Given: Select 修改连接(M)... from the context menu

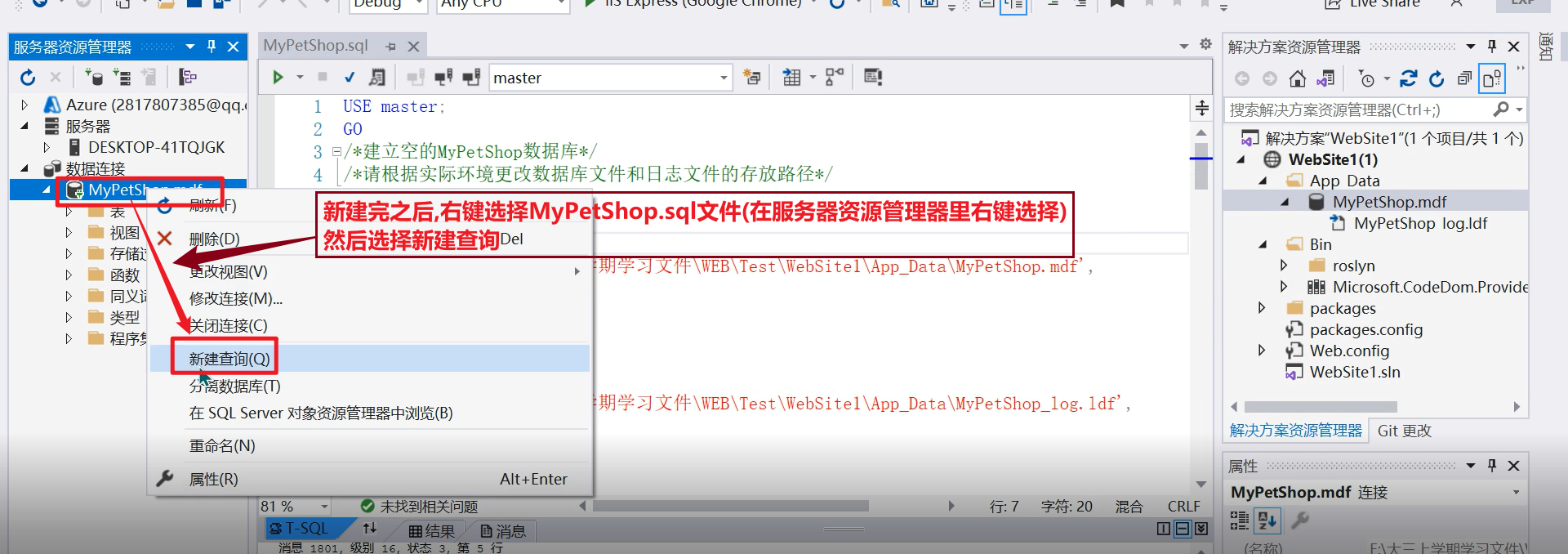Looking at the screenshot, I should pos(369,298).
